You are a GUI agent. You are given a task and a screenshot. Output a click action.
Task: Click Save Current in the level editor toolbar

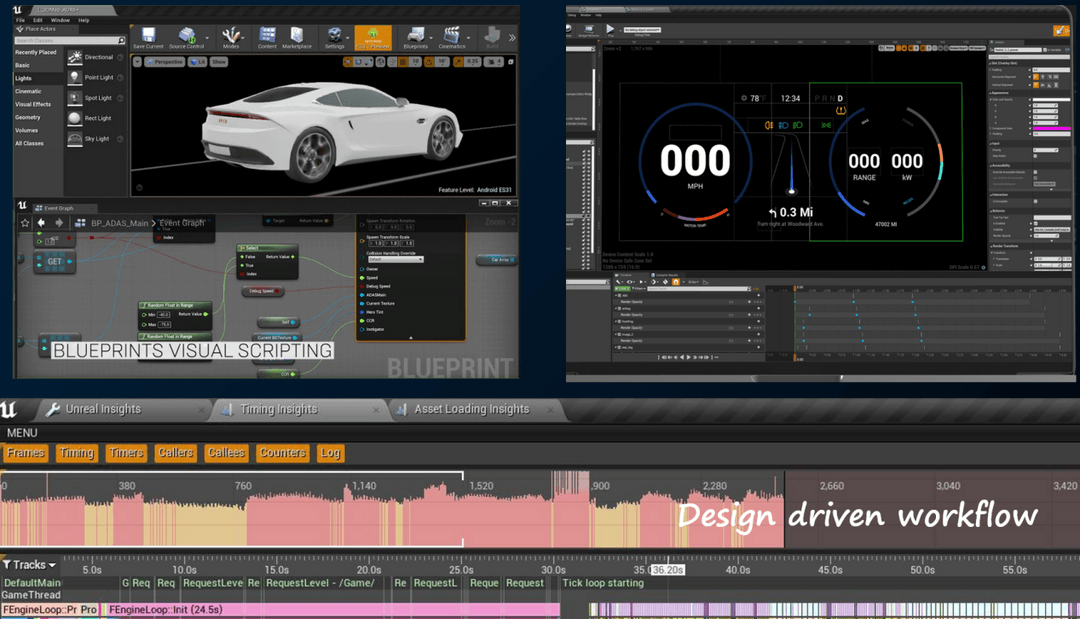[148, 37]
